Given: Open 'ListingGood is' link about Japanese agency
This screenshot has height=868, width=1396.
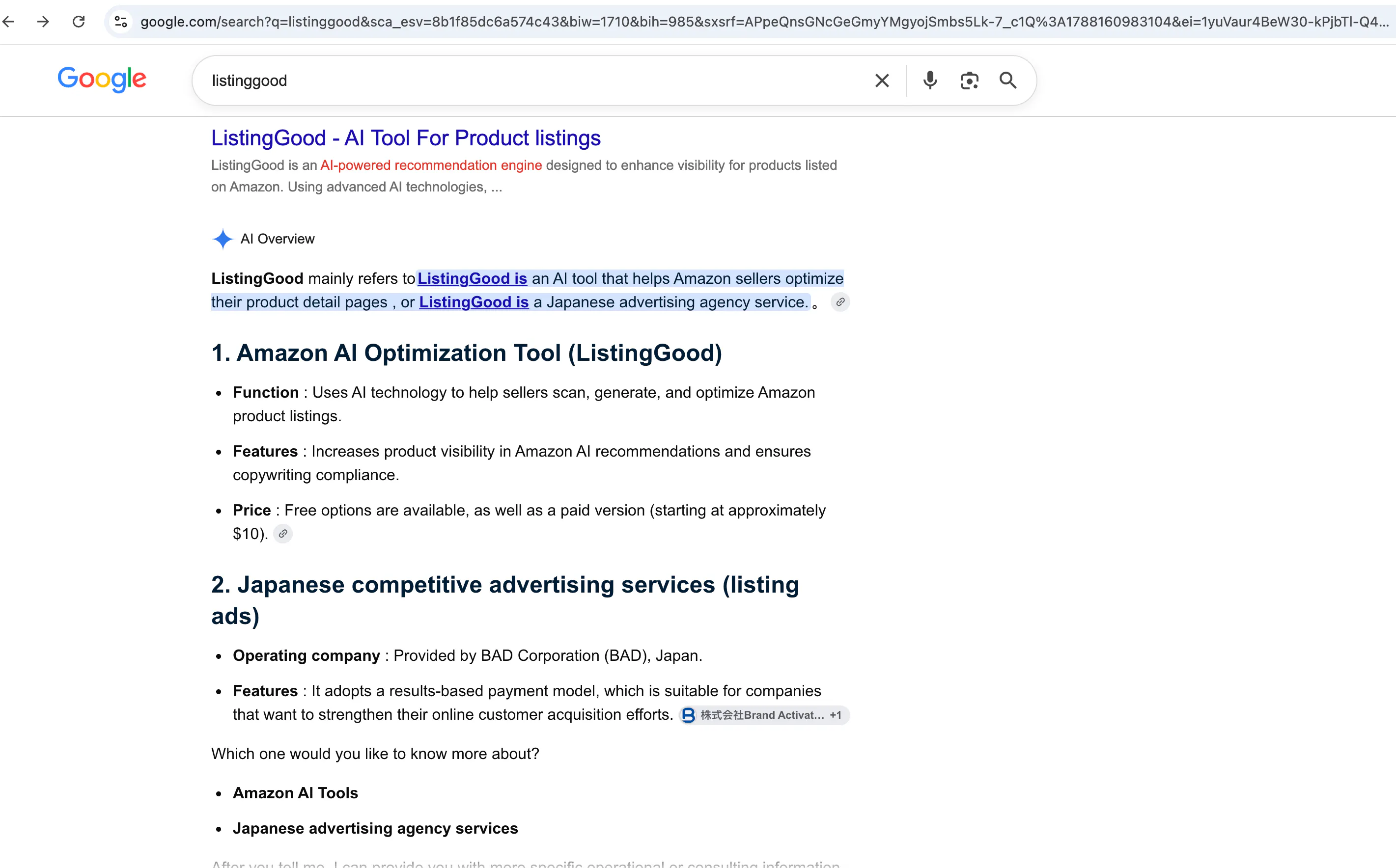Looking at the screenshot, I should (474, 302).
